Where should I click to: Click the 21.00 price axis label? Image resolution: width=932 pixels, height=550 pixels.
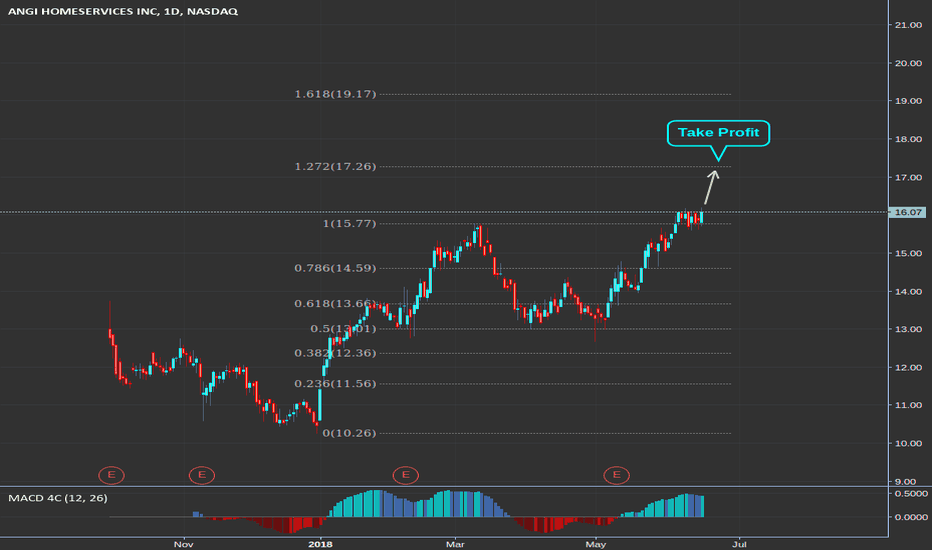(x=908, y=25)
